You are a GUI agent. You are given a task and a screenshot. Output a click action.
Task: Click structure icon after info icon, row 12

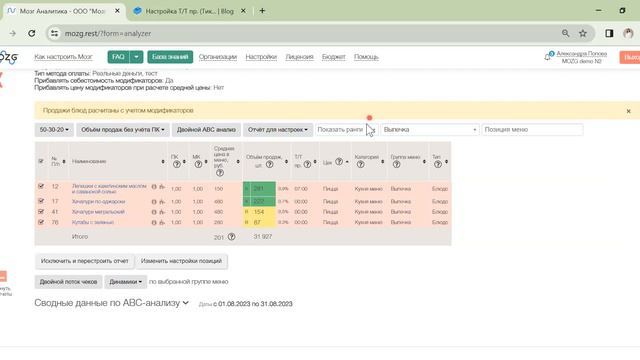pos(162,187)
